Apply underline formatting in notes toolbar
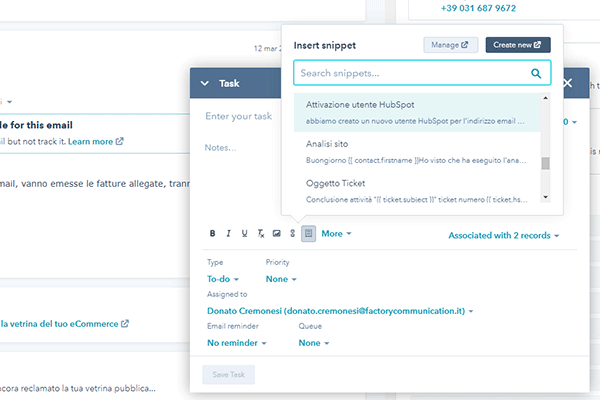Image resolution: width=600 pixels, height=400 pixels. [x=245, y=233]
